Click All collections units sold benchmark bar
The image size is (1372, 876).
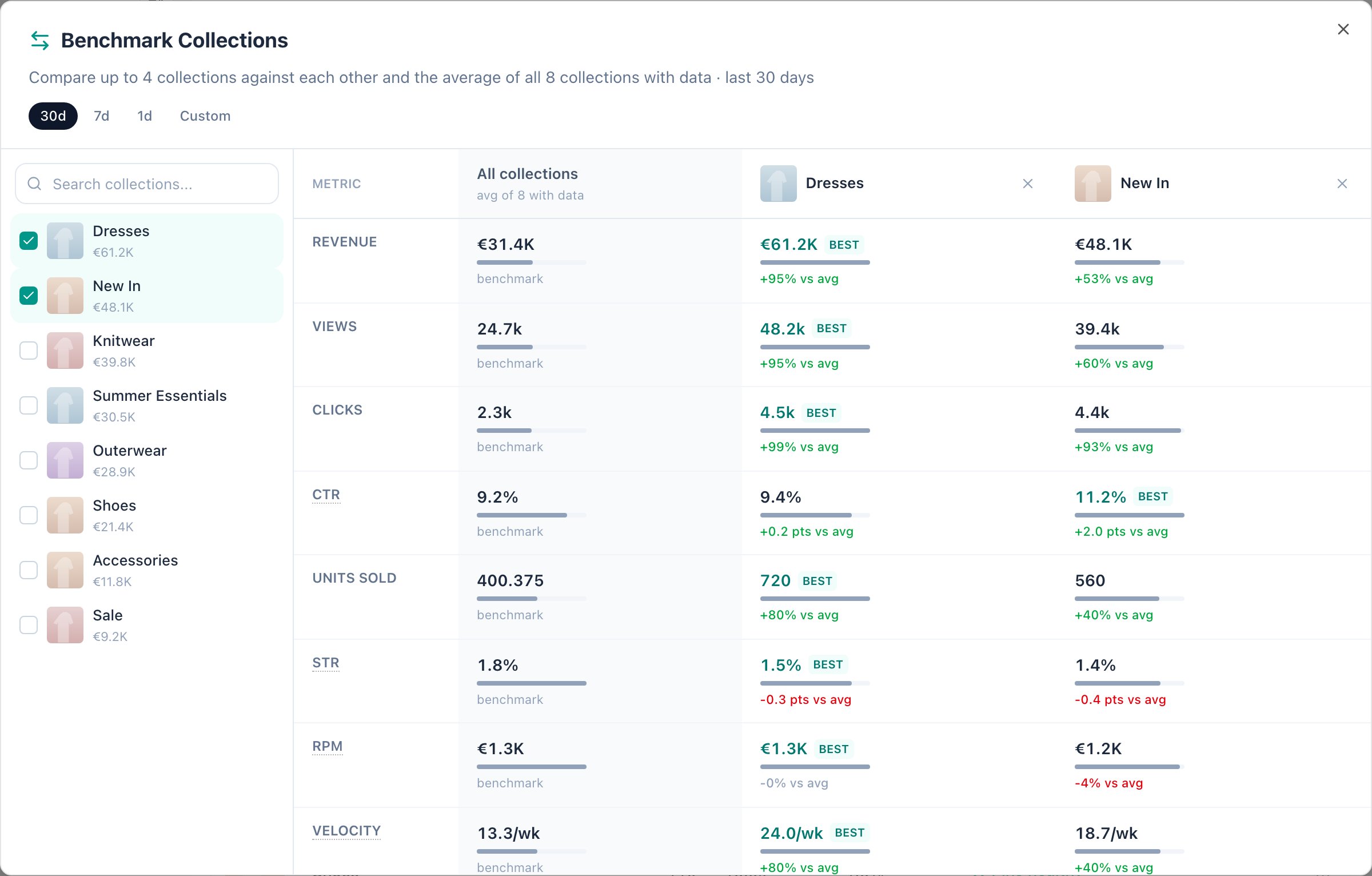[x=532, y=599]
